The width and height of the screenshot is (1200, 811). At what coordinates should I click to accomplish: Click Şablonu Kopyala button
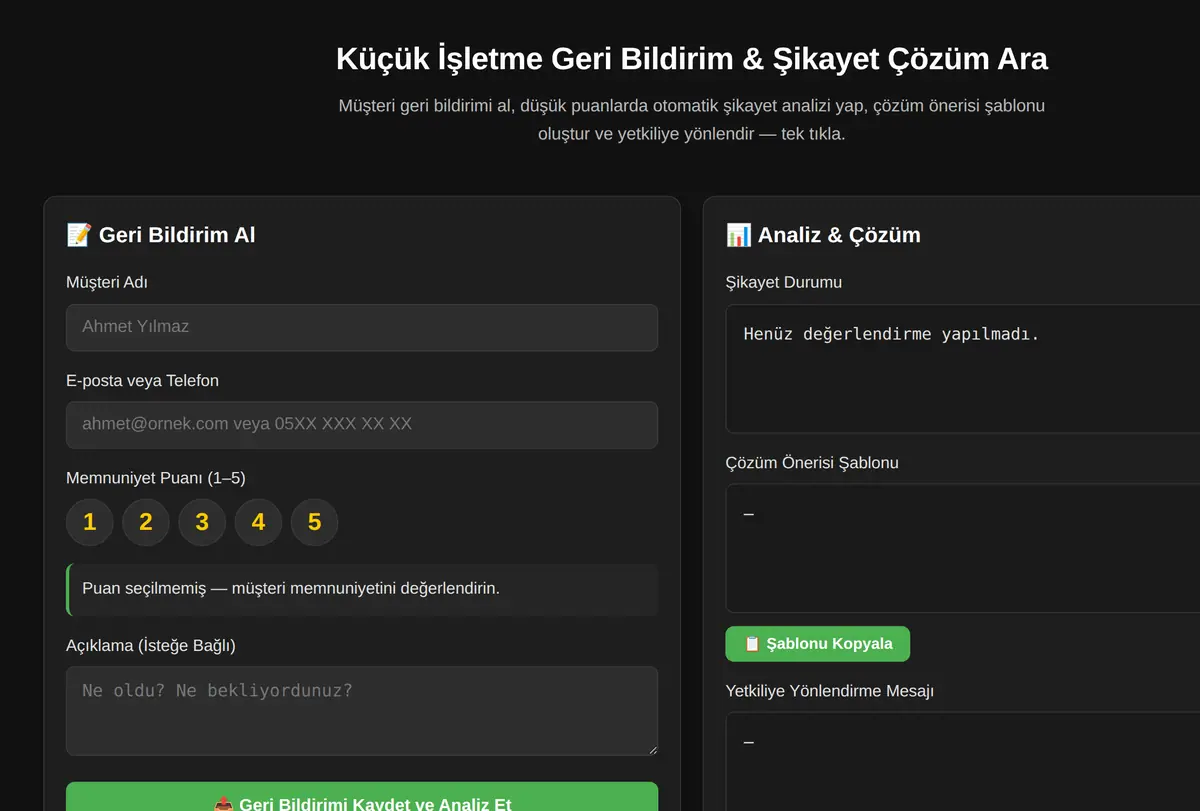[x=817, y=644]
